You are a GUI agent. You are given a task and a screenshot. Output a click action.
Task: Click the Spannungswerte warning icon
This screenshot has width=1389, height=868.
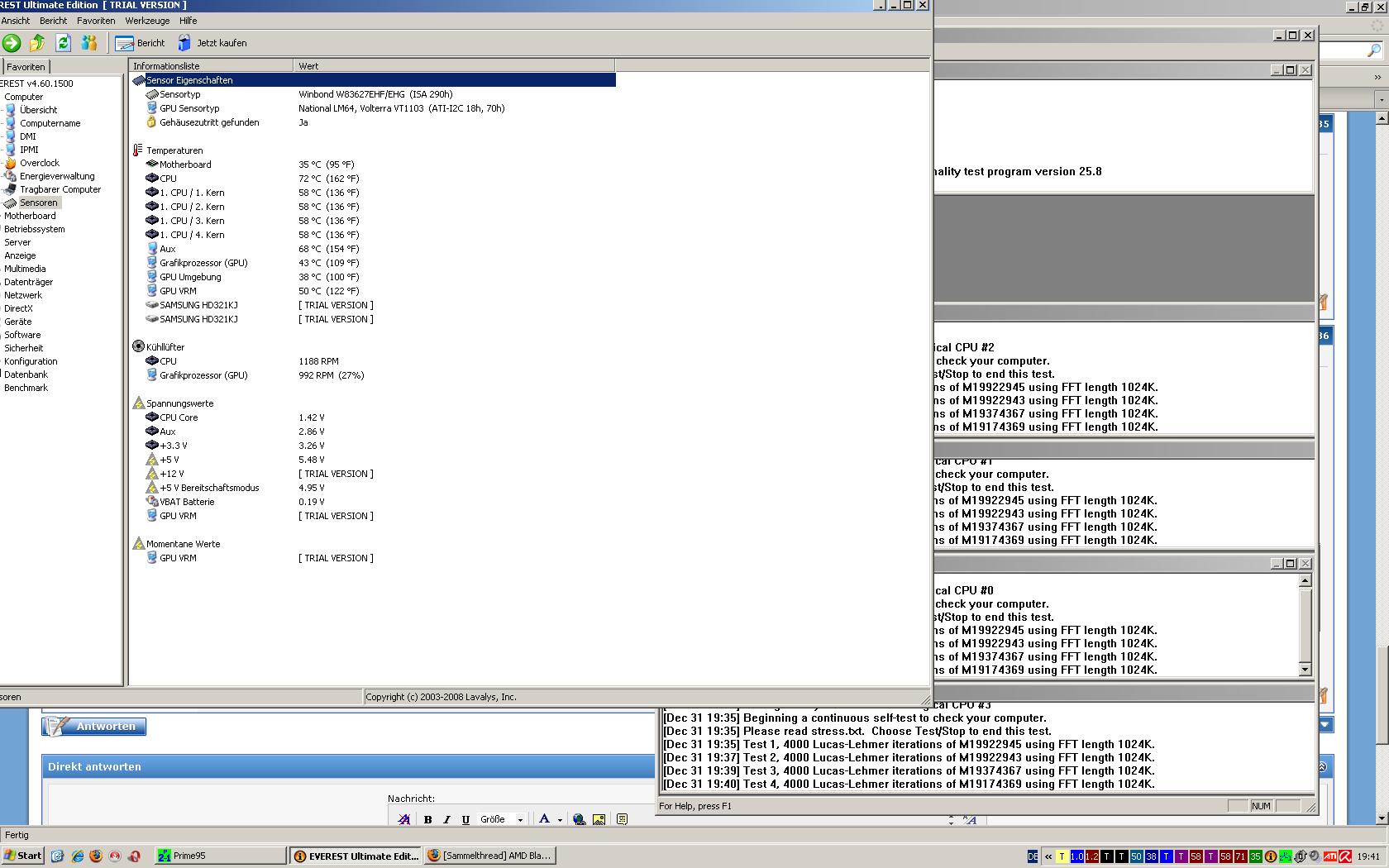pos(138,403)
